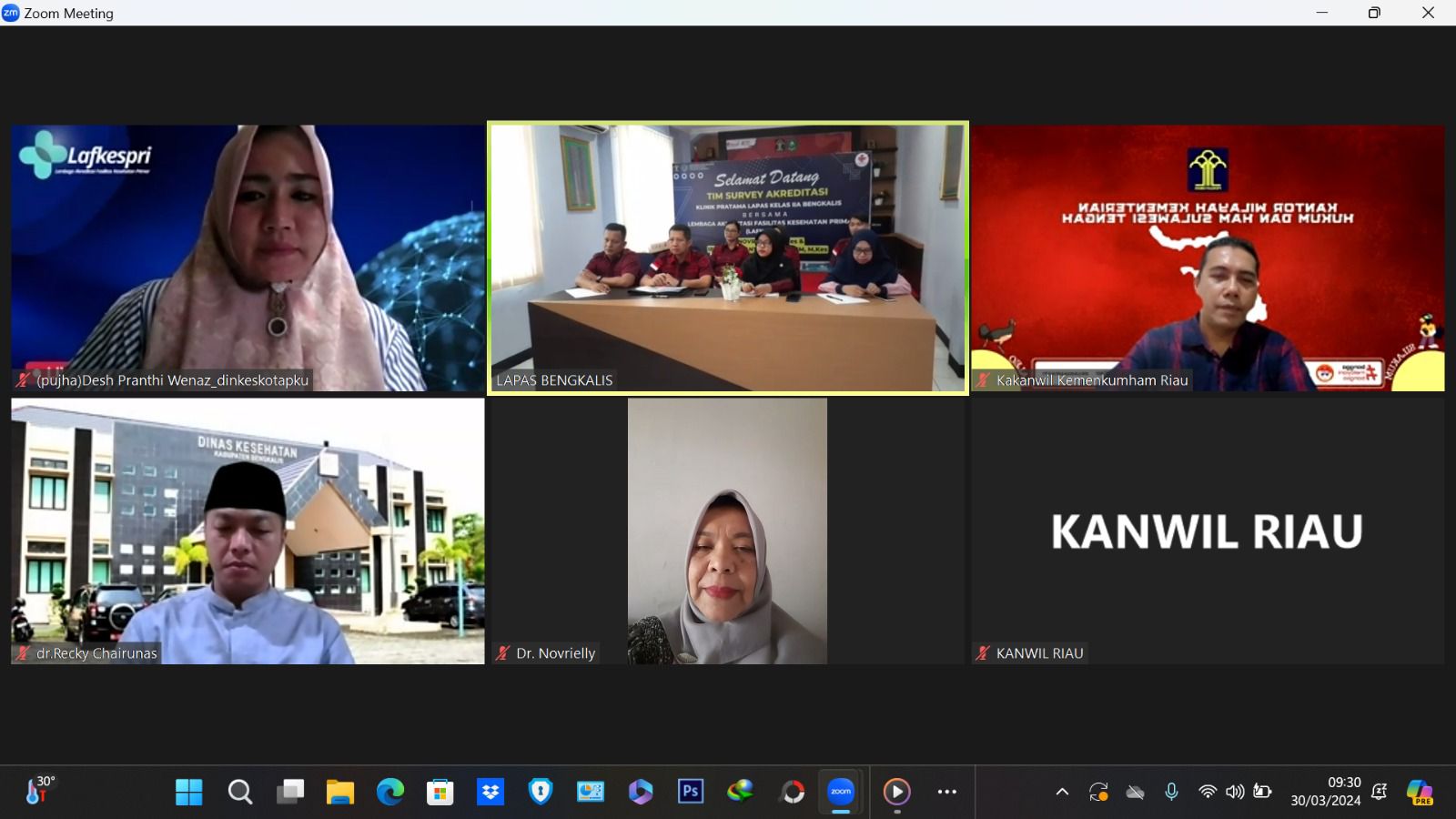Select Desh Pranthi Wenaz video tile
1456x819 pixels.
(248, 258)
